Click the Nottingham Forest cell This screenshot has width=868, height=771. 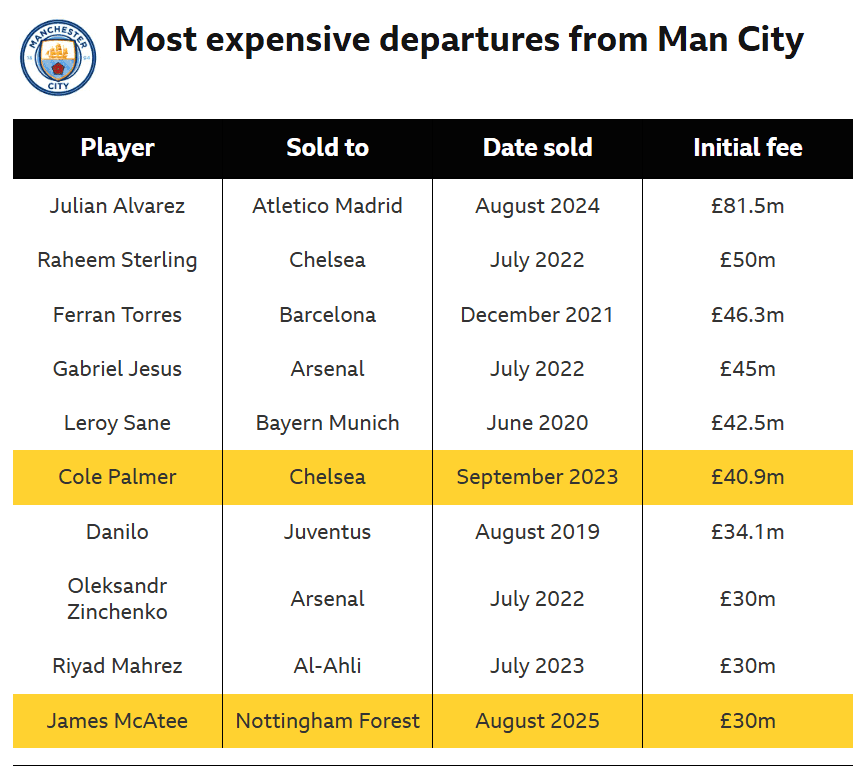[328, 721]
